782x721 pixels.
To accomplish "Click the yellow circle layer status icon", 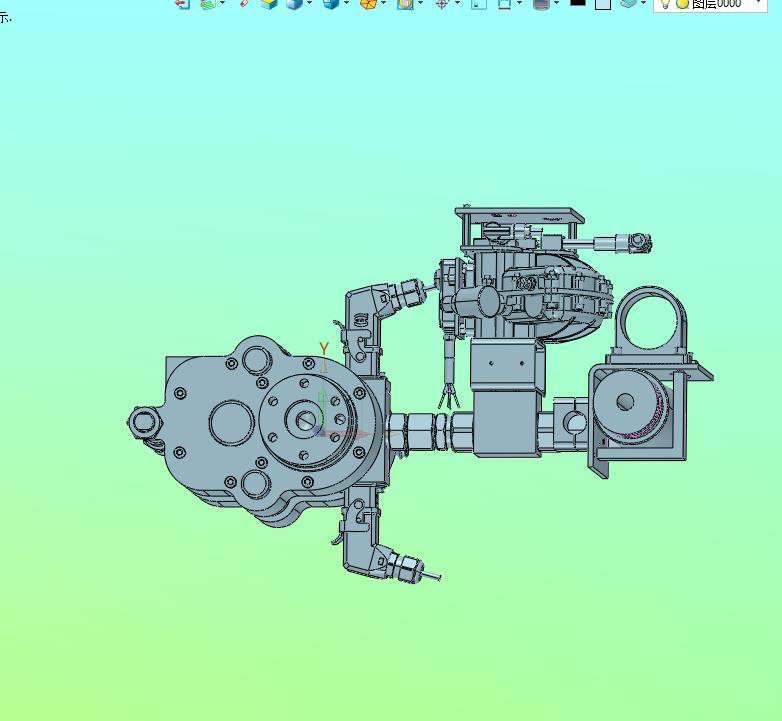I will [682, 4].
